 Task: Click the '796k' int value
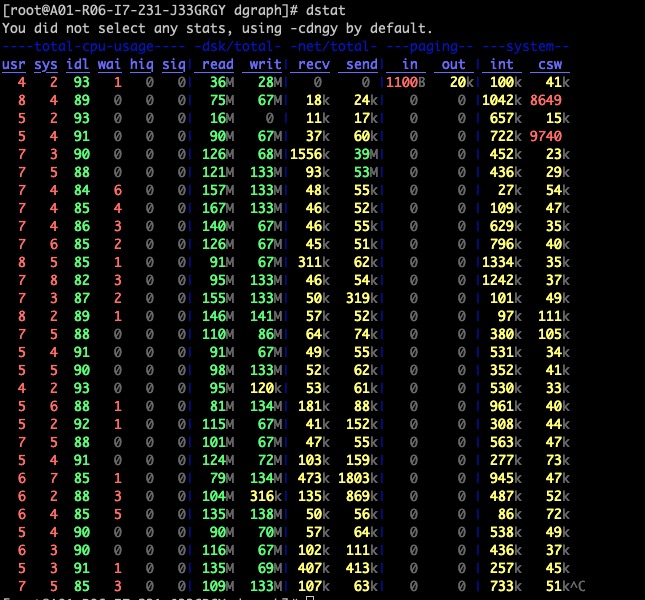point(506,244)
